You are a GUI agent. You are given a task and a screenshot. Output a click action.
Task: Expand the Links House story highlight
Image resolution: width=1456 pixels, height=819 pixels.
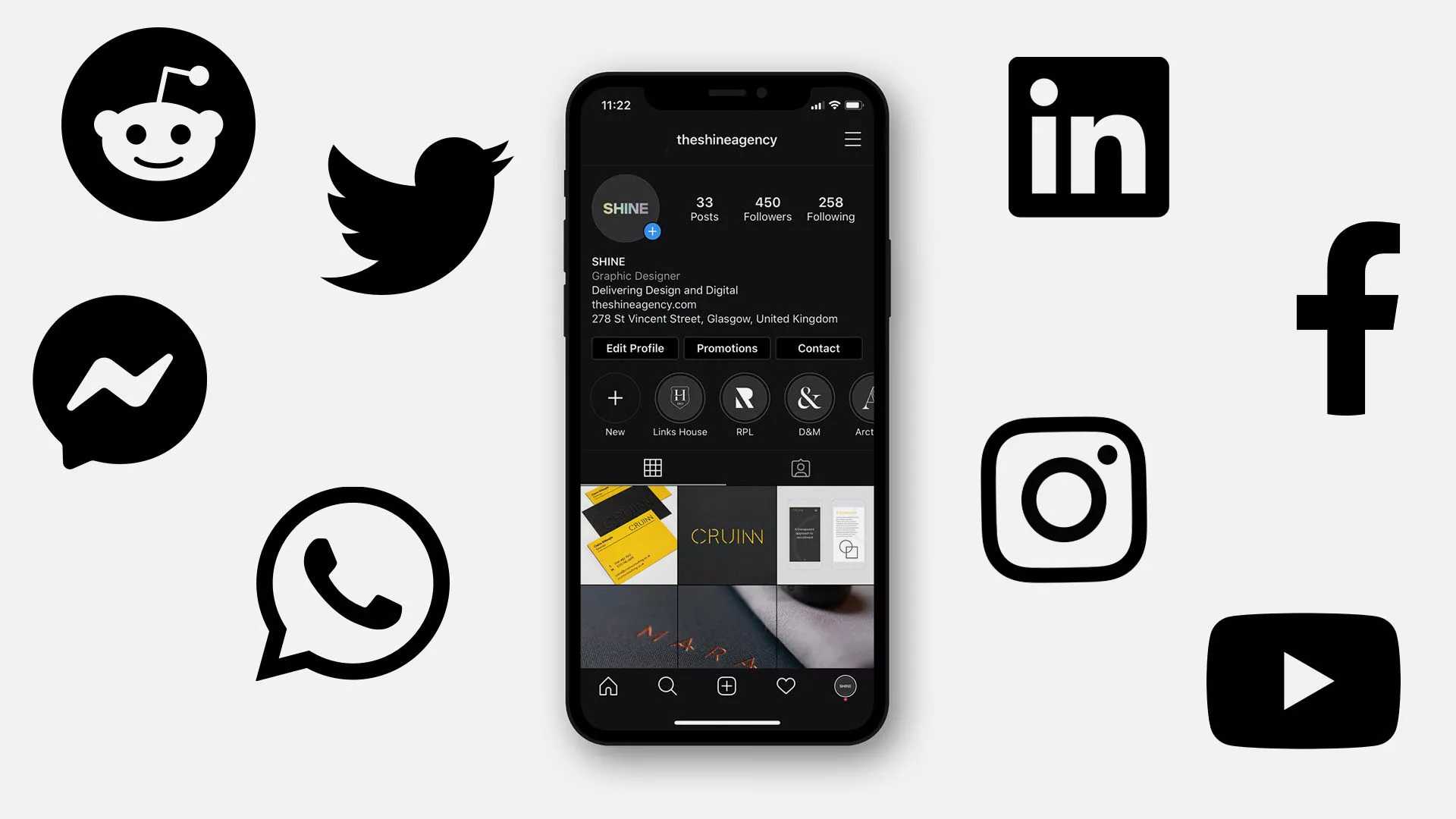tap(680, 398)
